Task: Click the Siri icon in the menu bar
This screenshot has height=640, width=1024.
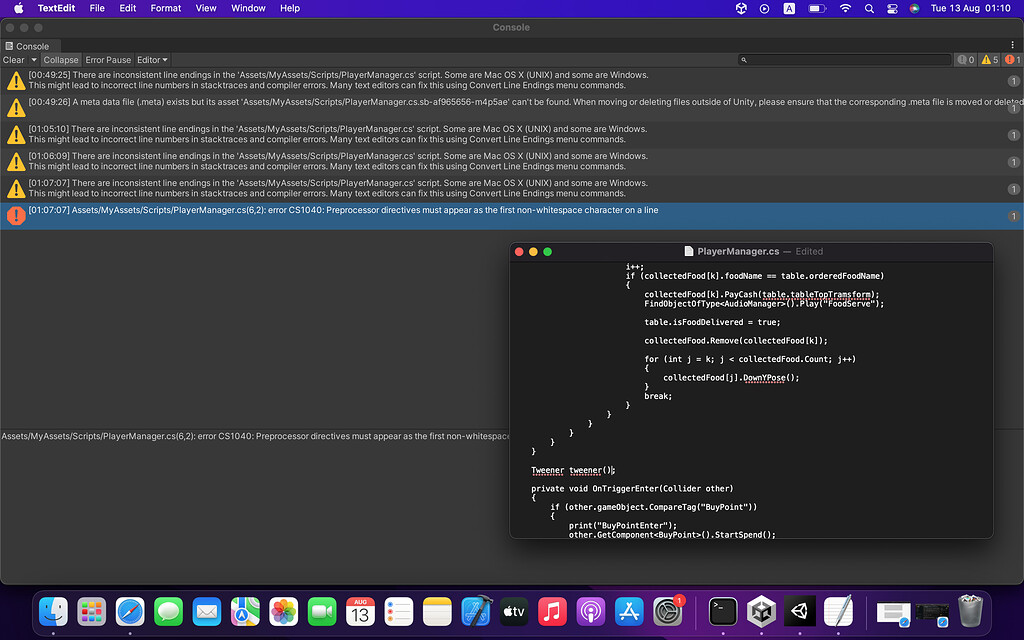Action: coord(913,8)
